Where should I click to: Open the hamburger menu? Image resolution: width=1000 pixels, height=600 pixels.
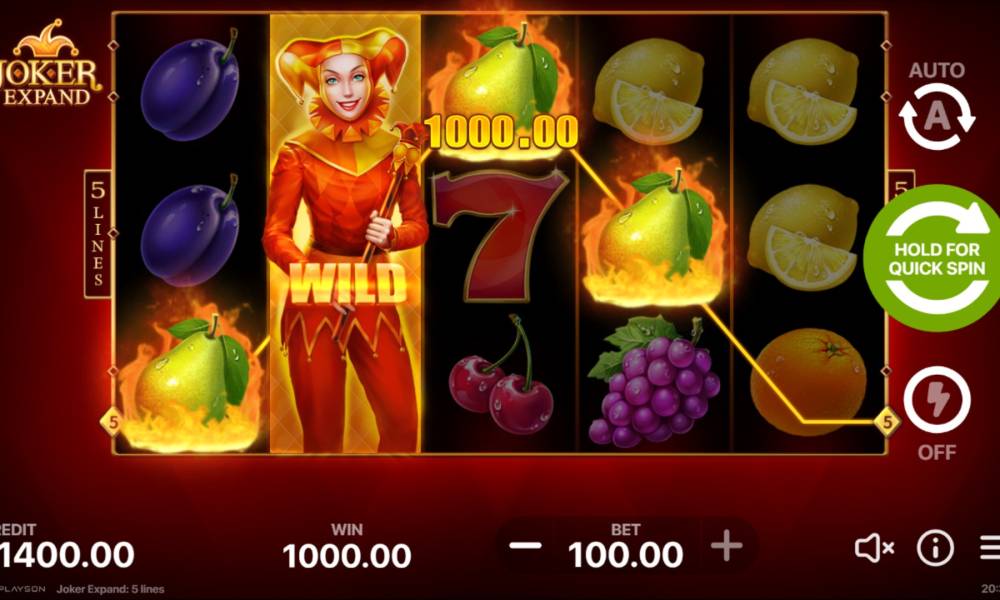pos(990,548)
